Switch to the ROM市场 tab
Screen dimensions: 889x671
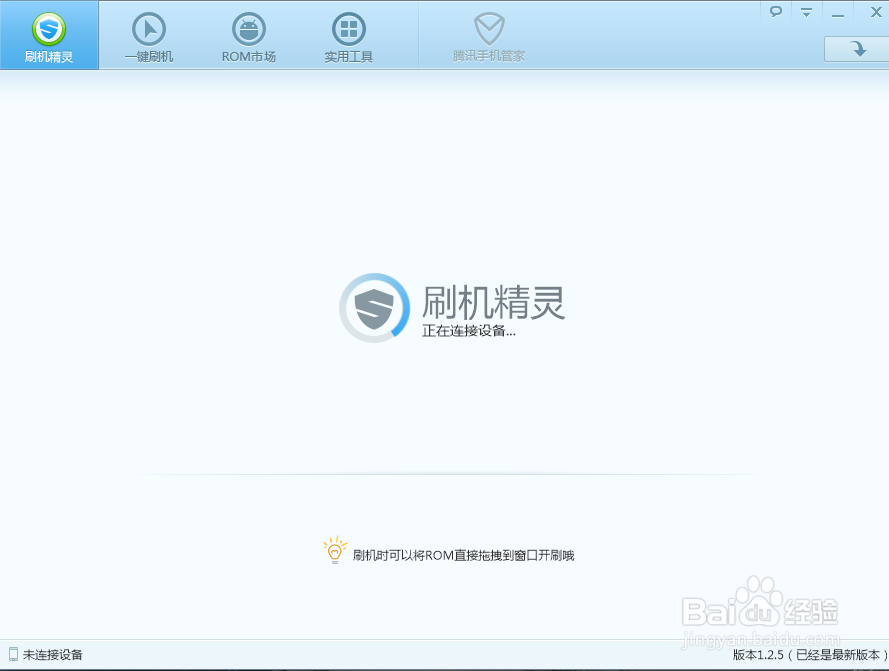pyautogui.click(x=248, y=36)
